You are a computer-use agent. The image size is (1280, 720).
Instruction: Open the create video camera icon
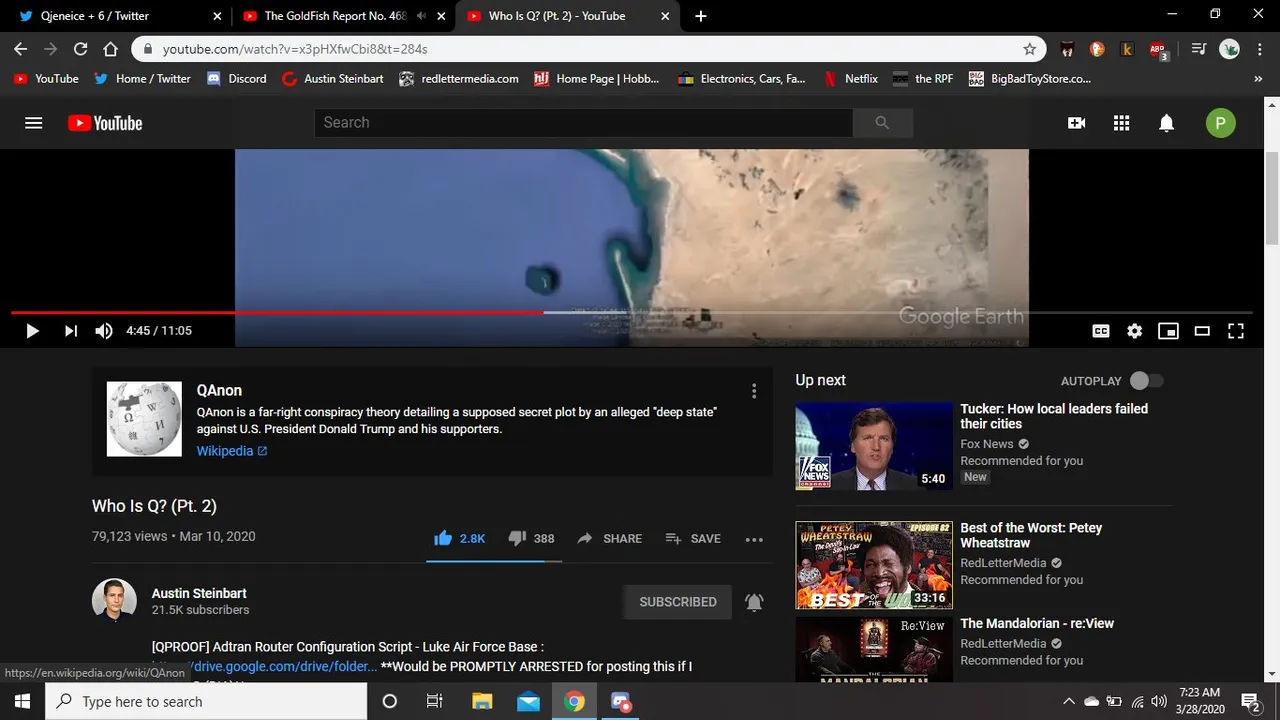(1076, 123)
